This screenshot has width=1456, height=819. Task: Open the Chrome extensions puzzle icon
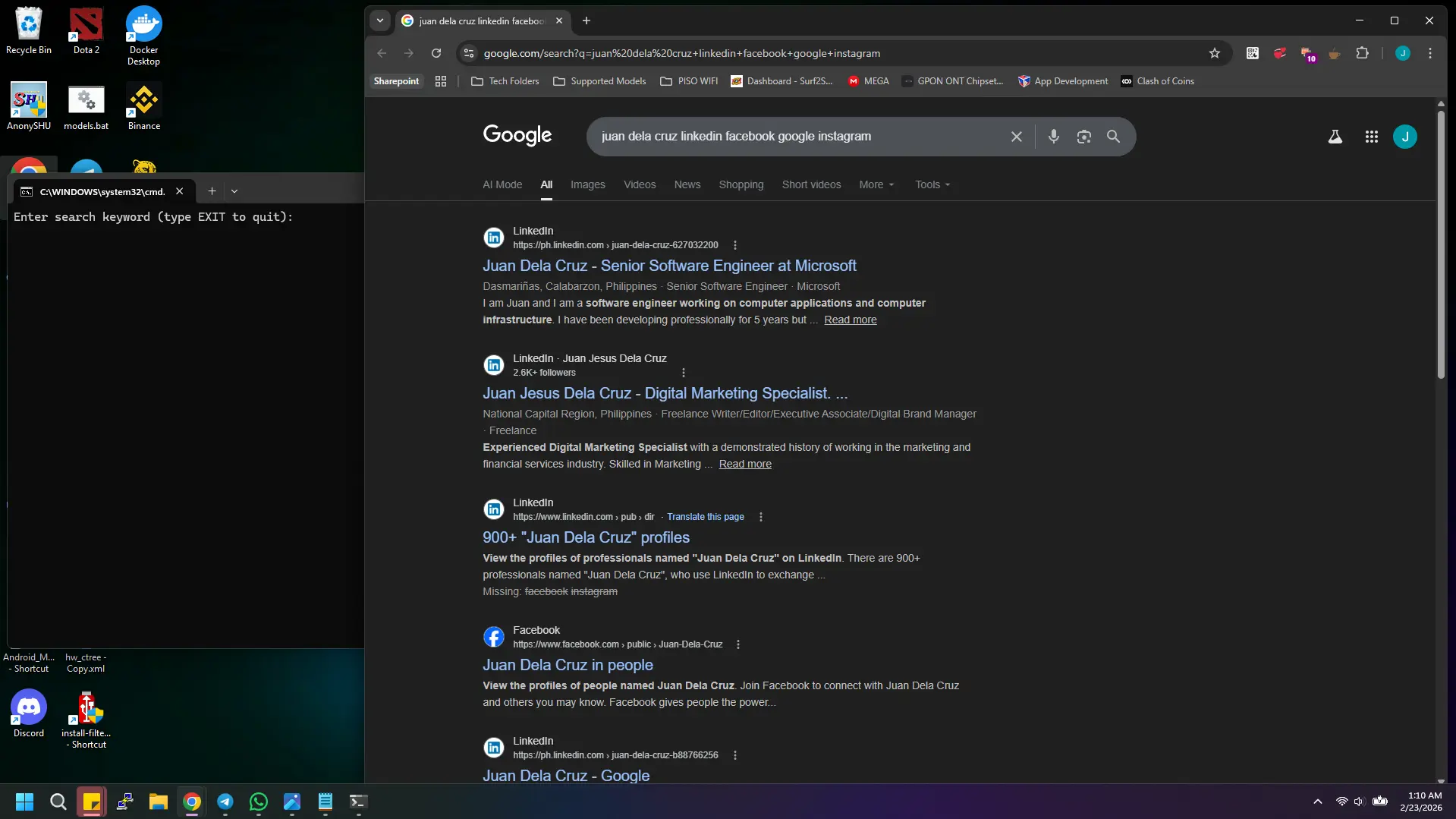[1362, 53]
